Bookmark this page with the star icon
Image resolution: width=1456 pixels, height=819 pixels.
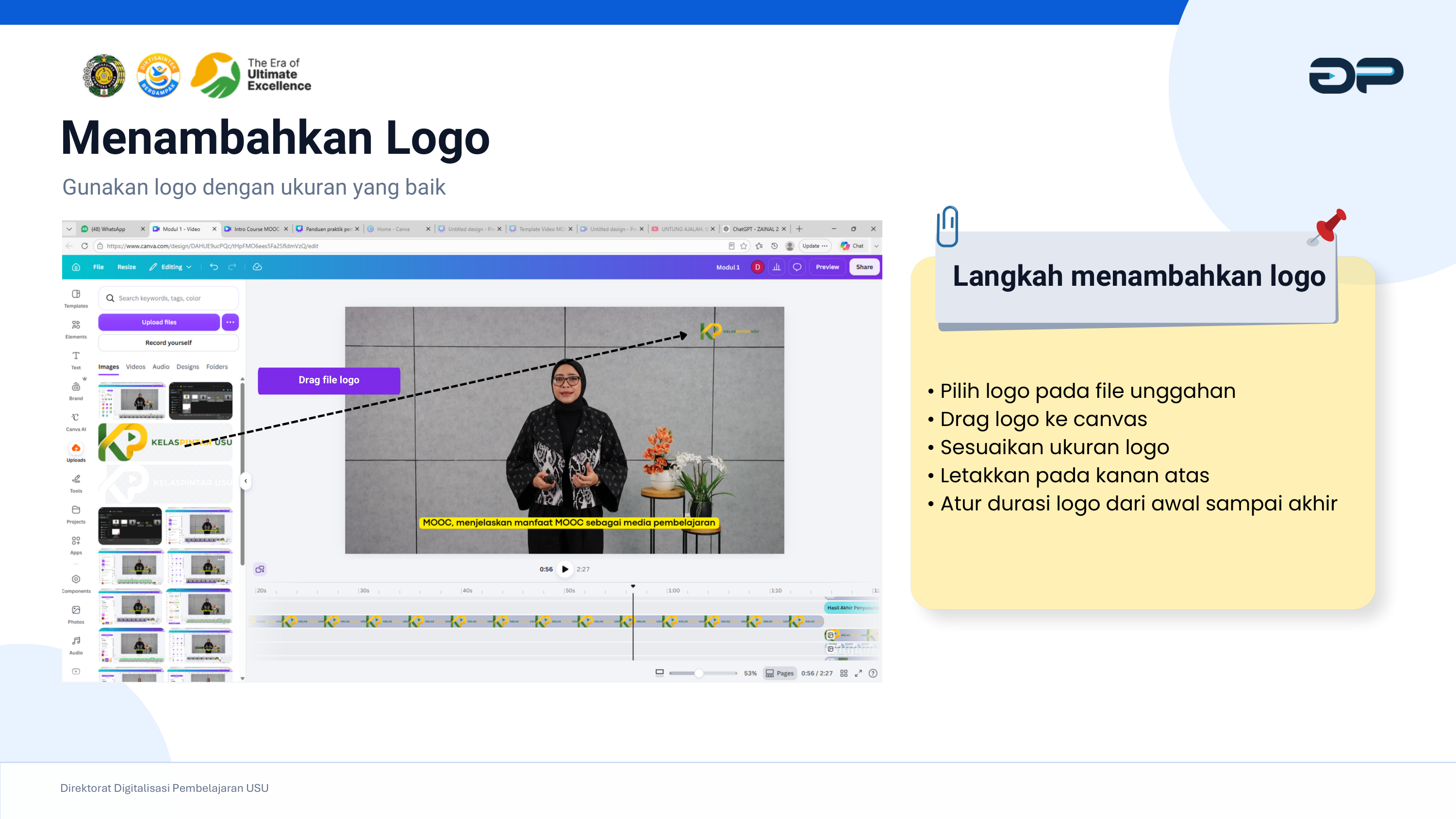pyautogui.click(x=744, y=246)
